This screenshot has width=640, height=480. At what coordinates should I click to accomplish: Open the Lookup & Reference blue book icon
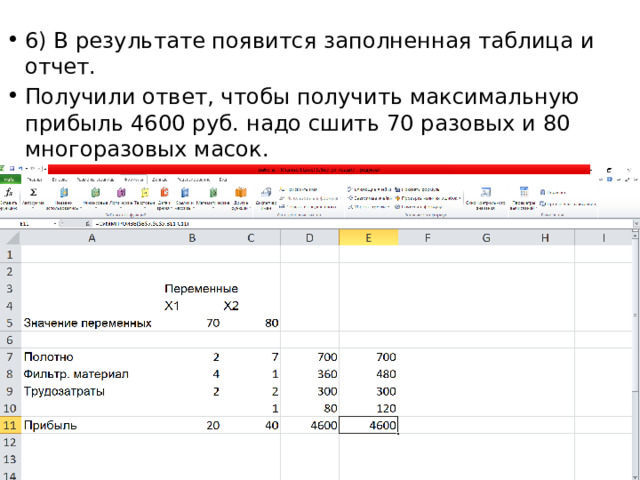(x=185, y=192)
